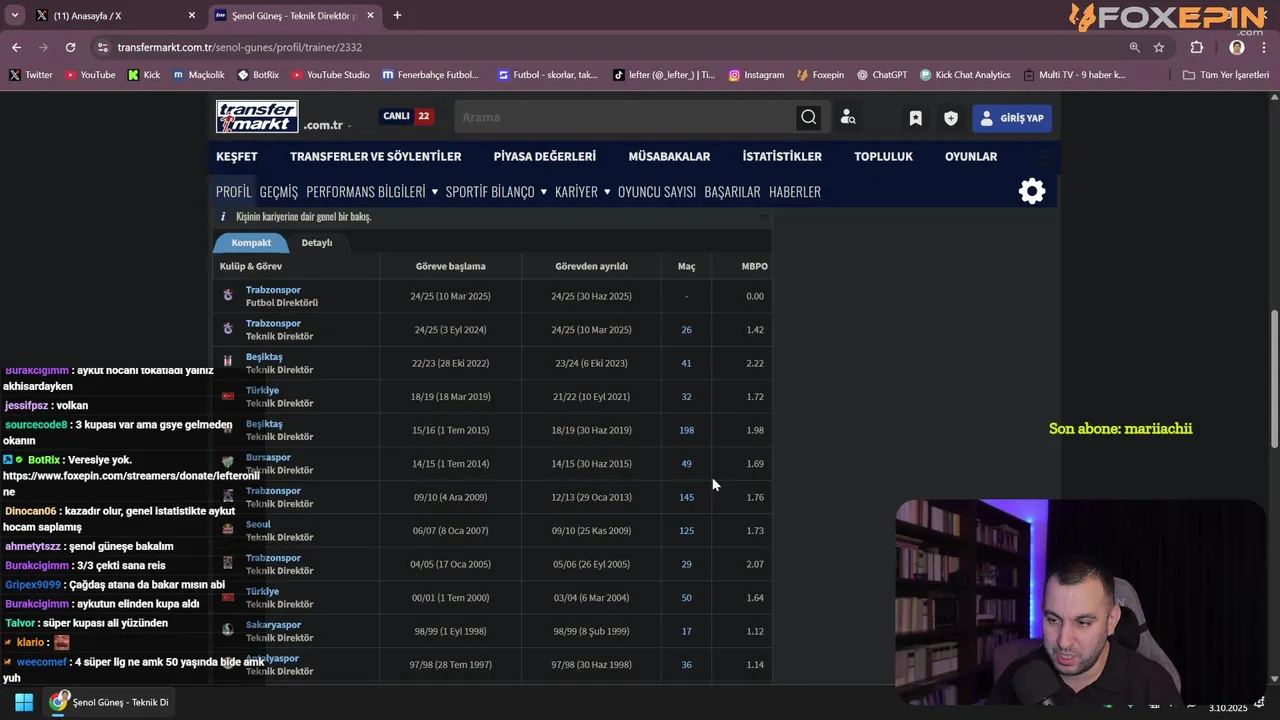Open PİYASA DEĞERLERİ menu
Screen dimensions: 1280x720
(544, 157)
